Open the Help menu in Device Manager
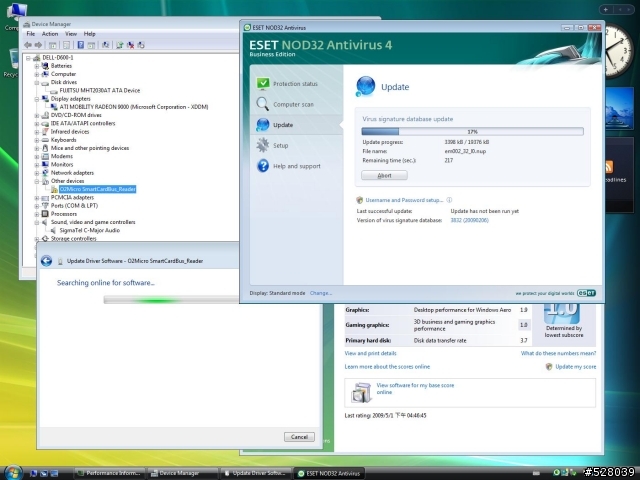The image size is (640, 480). coord(89,34)
